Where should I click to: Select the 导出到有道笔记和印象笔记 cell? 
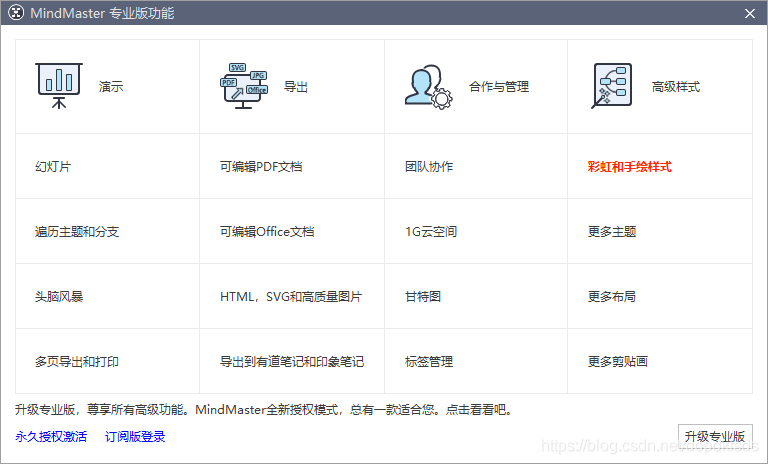click(292, 362)
